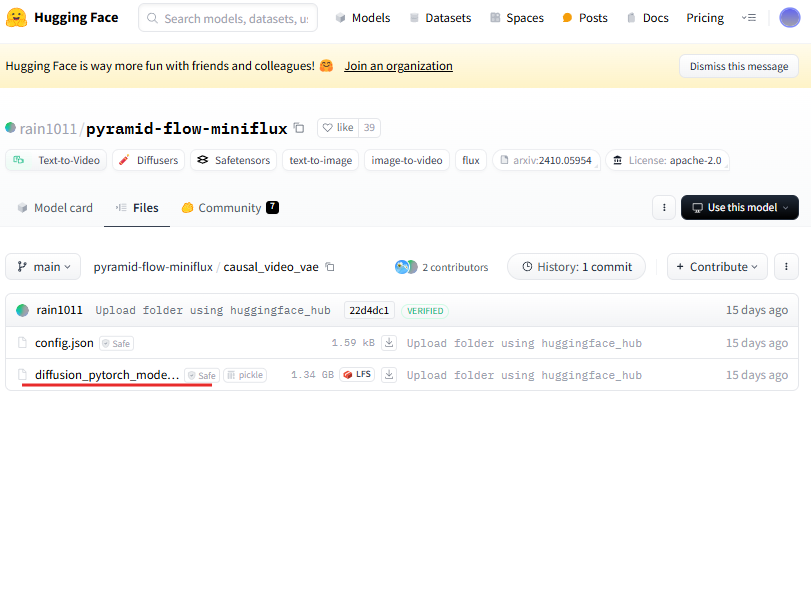The image size is (811, 595).
Task: Open the Pricing page
Action: [x=705, y=18]
